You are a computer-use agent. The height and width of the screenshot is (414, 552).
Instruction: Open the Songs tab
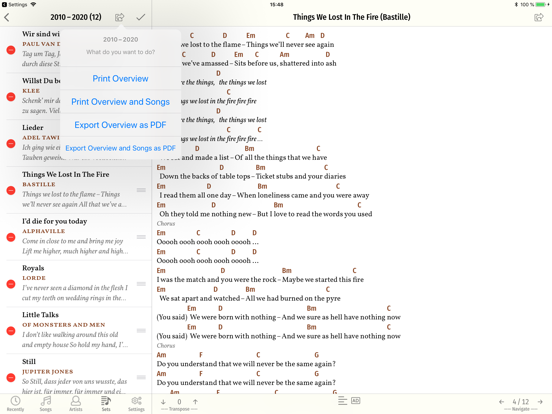point(45,403)
